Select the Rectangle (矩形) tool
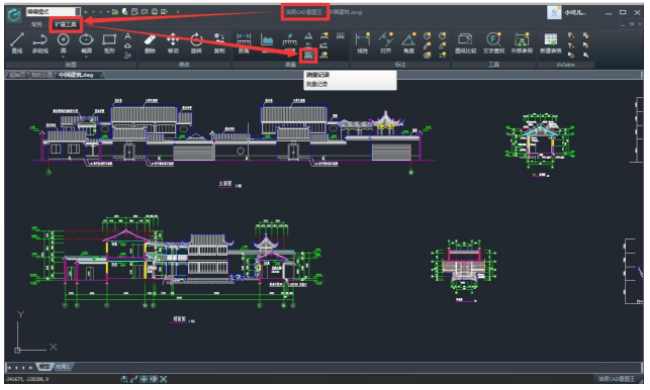 [109, 43]
